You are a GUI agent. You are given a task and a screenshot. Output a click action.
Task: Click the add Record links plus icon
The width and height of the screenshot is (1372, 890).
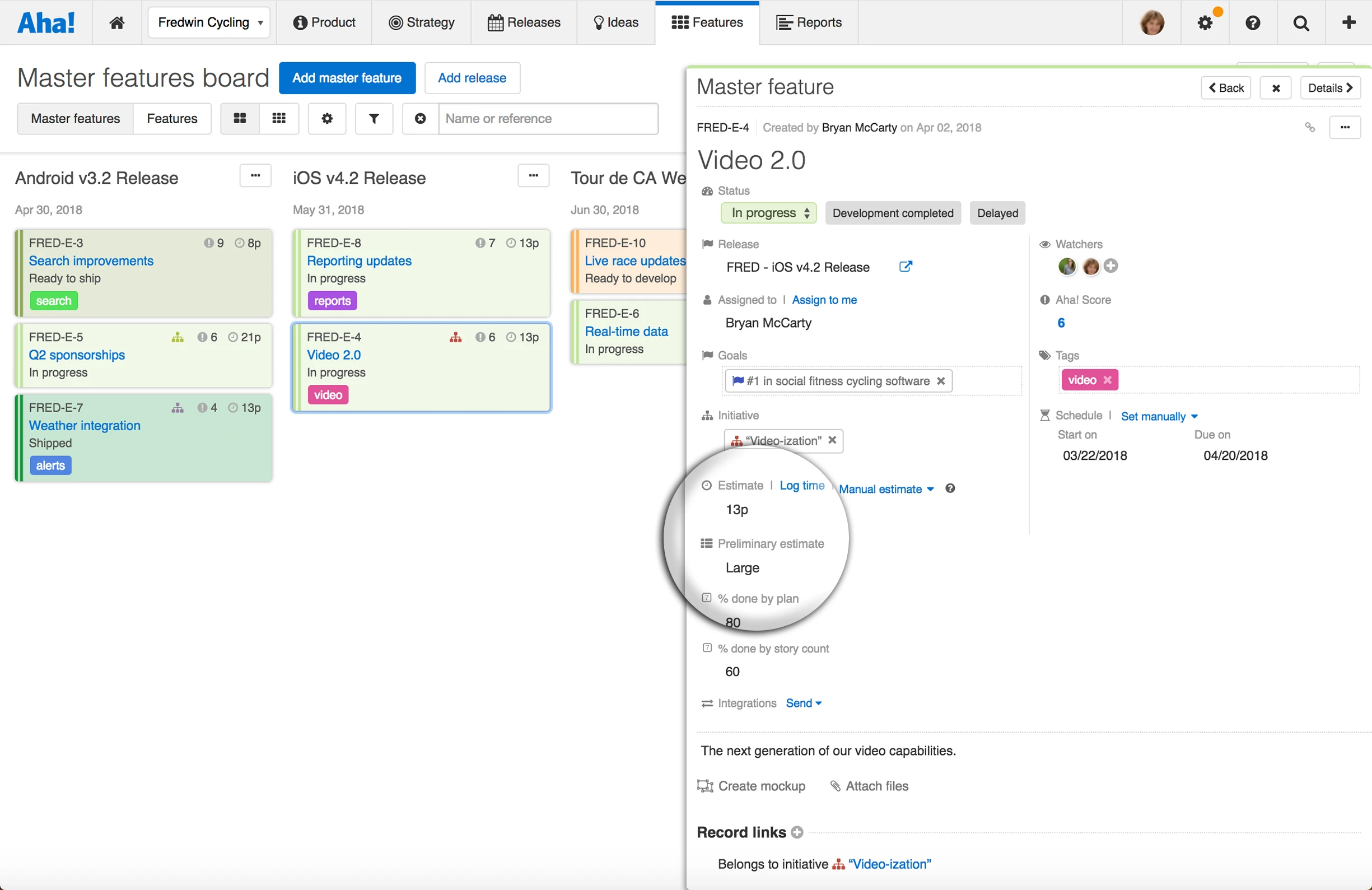pyautogui.click(x=797, y=832)
